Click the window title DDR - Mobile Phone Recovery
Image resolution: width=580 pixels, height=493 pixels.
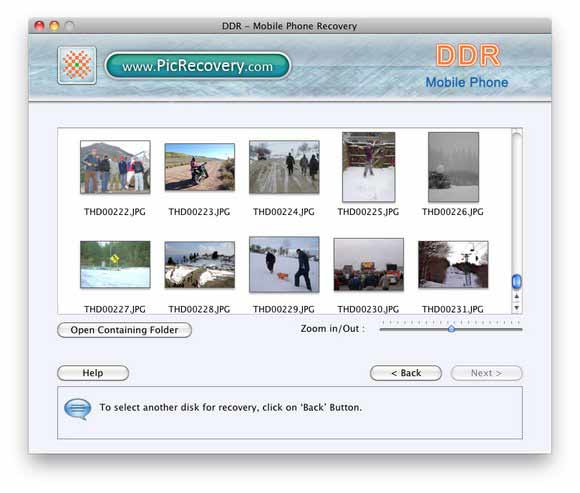[x=289, y=26]
